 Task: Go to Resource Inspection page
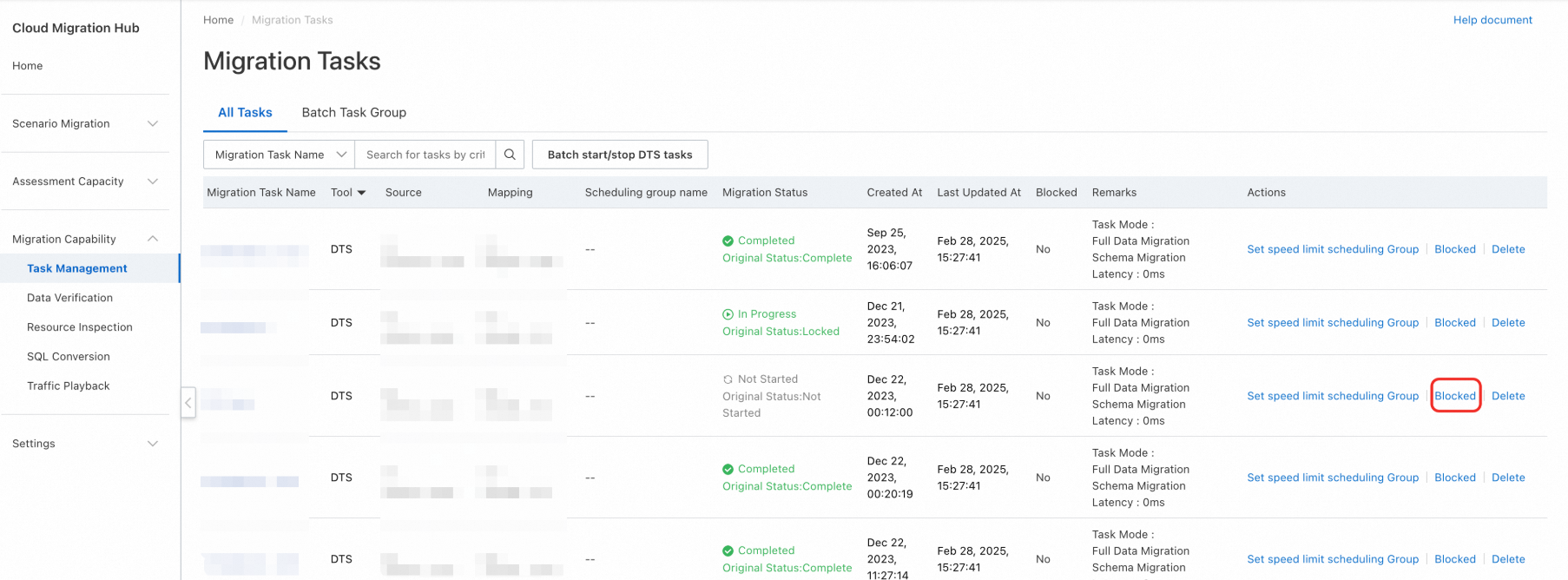point(80,327)
